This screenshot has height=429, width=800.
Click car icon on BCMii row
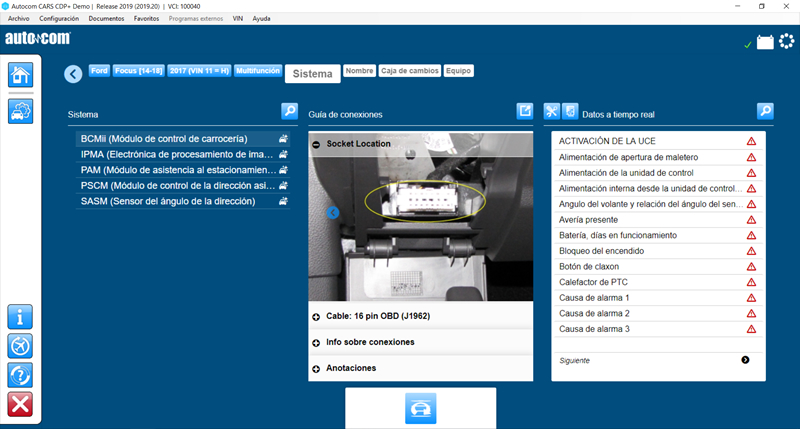tap(283, 139)
